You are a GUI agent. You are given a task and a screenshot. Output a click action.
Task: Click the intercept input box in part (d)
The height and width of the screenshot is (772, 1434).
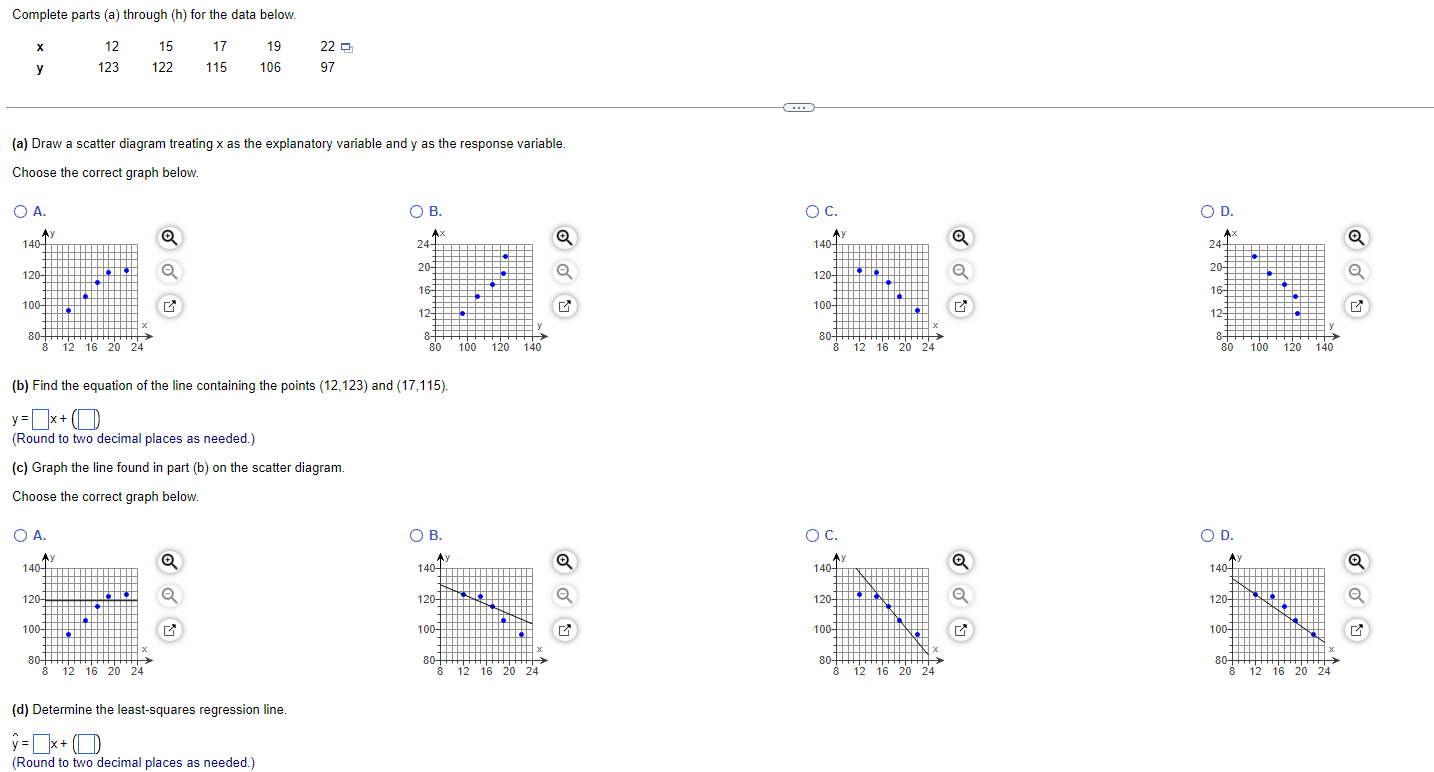click(86, 743)
